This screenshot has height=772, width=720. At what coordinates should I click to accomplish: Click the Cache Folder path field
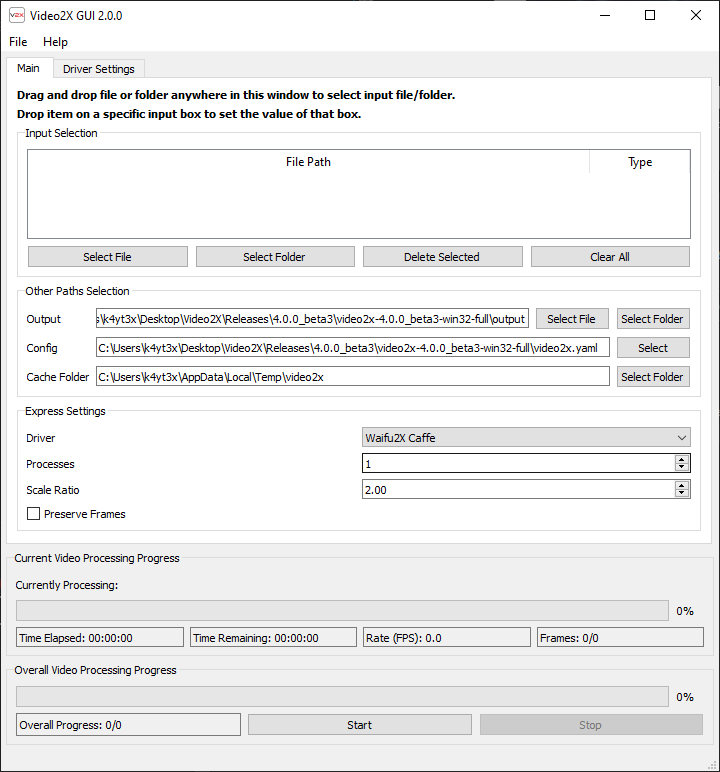[x=353, y=377]
